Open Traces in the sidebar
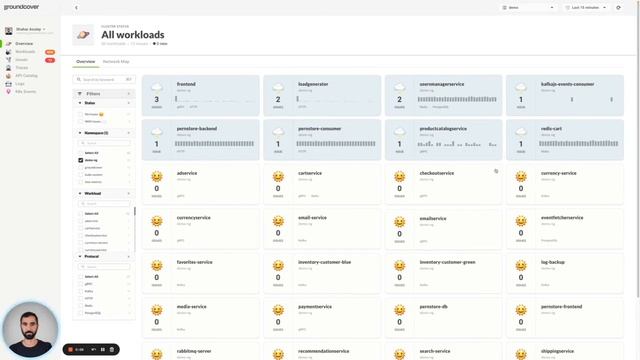 click(x=22, y=68)
